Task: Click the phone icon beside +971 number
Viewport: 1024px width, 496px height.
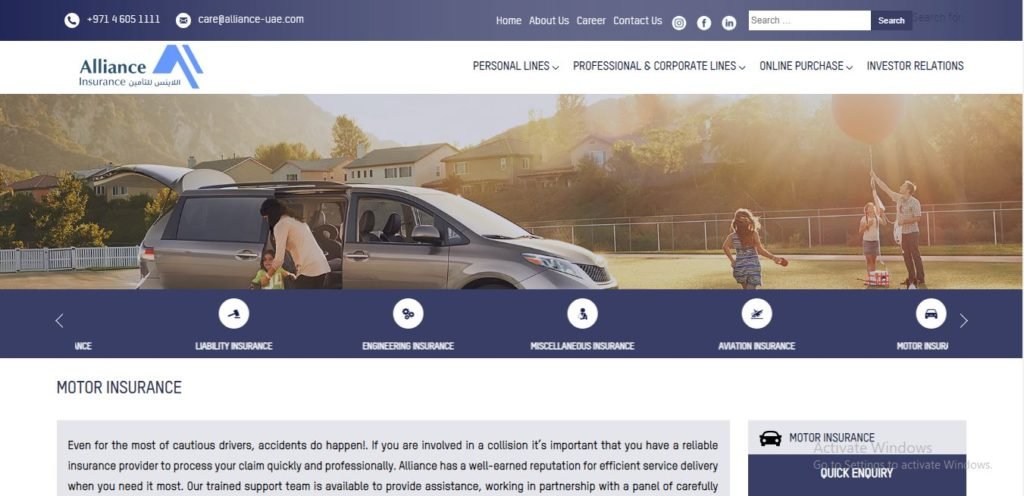Action: pyautogui.click(x=72, y=20)
